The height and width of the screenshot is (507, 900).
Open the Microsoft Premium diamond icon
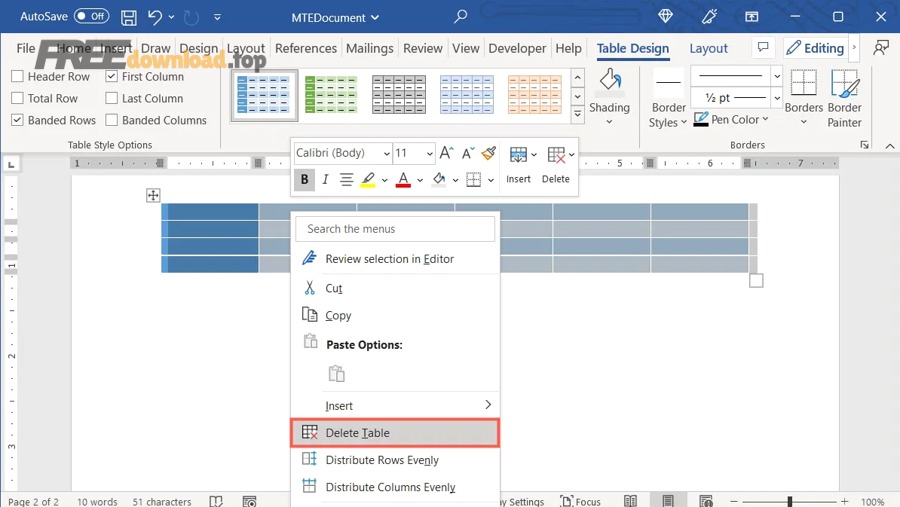[665, 17]
